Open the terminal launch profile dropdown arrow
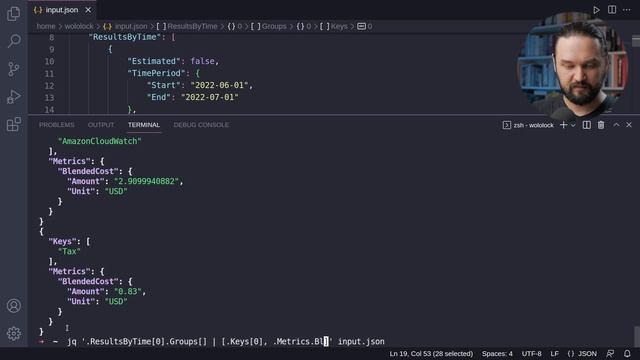Screen dimensions: 640x360 pyautogui.click(x=573, y=125)
